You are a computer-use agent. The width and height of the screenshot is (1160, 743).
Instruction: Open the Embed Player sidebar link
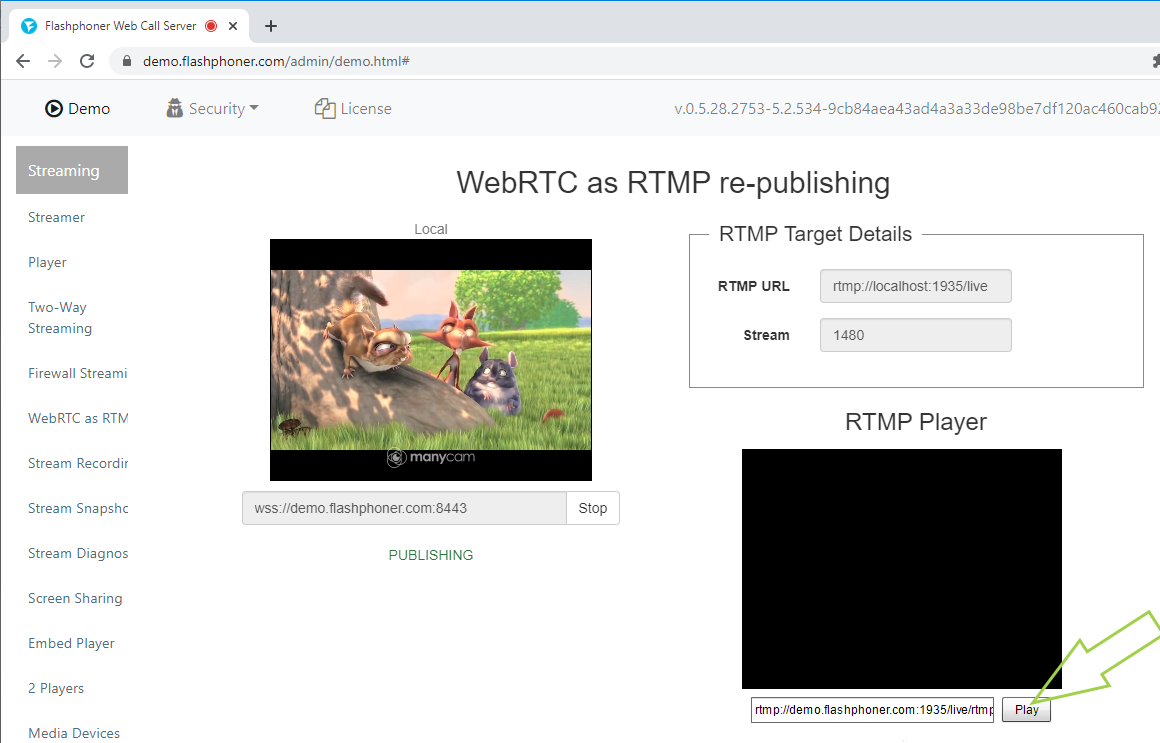pos(71,643)
